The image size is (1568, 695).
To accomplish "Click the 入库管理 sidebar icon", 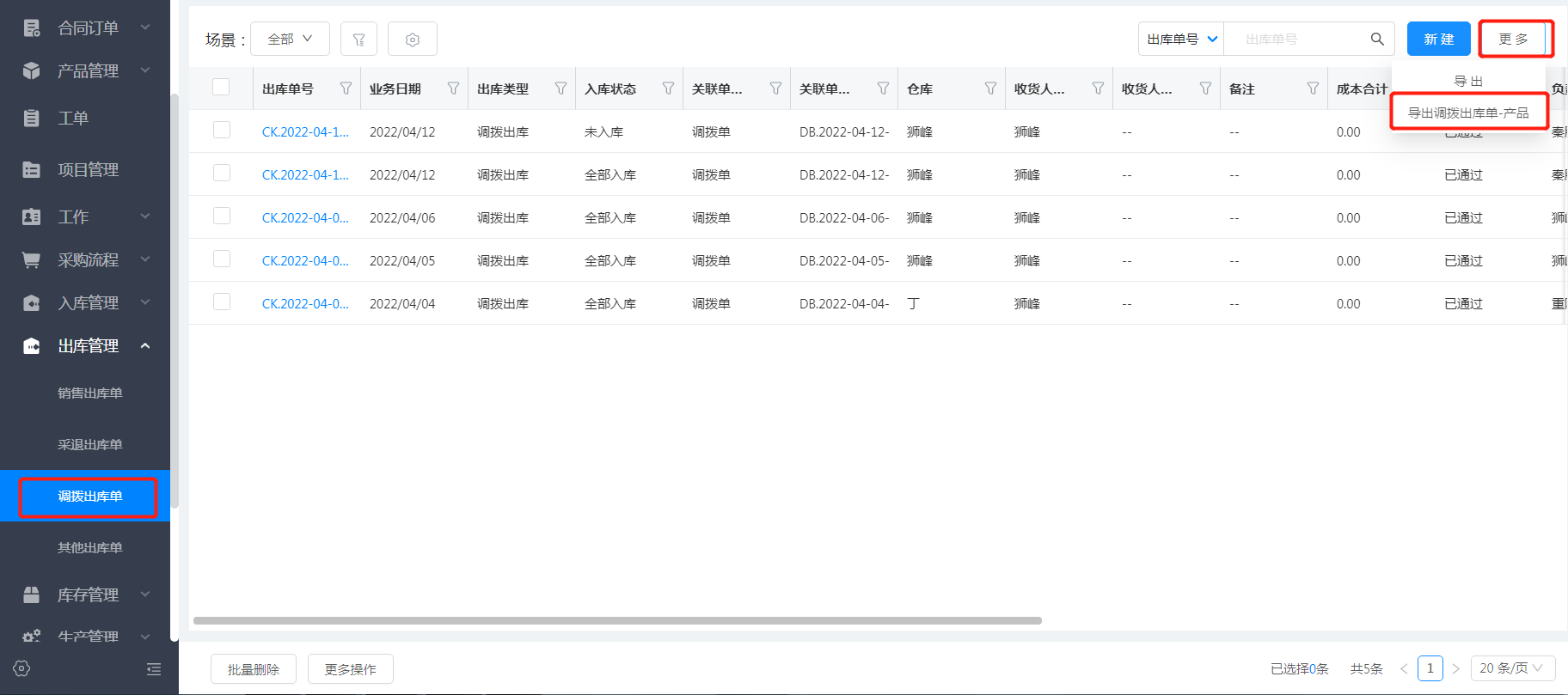I will coord(32,302).
